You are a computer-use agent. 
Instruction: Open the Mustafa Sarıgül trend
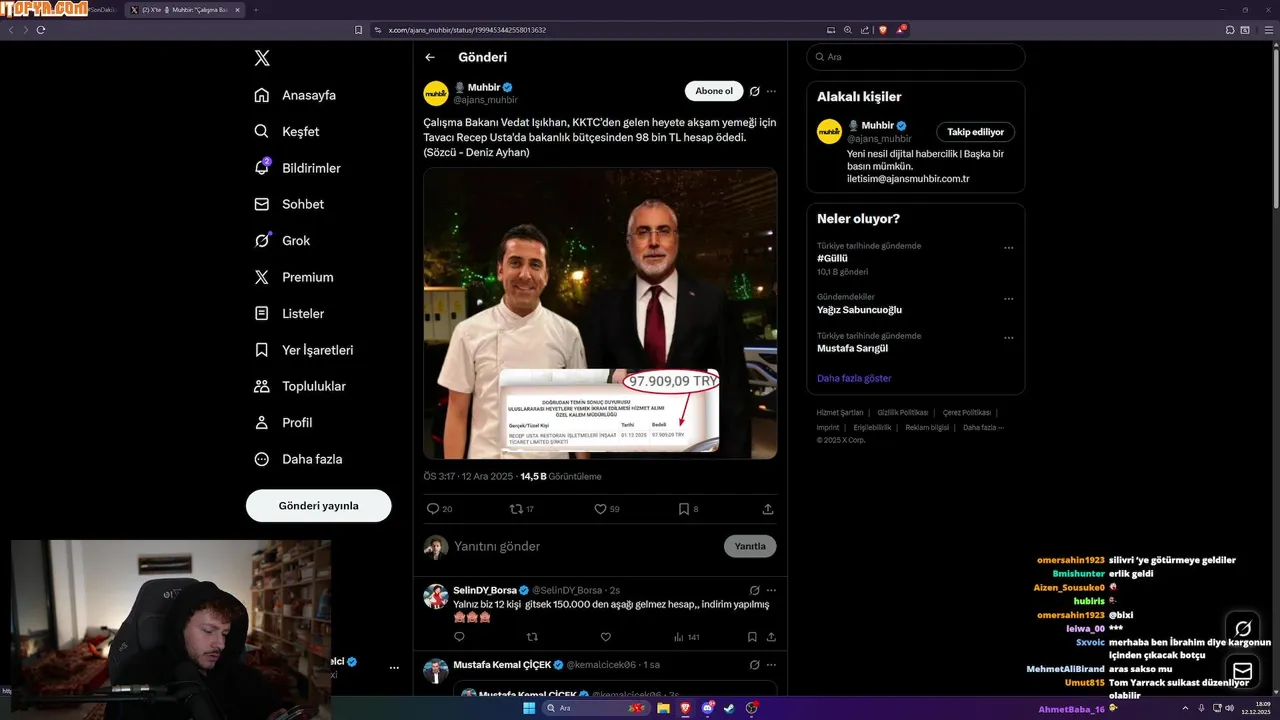click(x=852, y=348)
